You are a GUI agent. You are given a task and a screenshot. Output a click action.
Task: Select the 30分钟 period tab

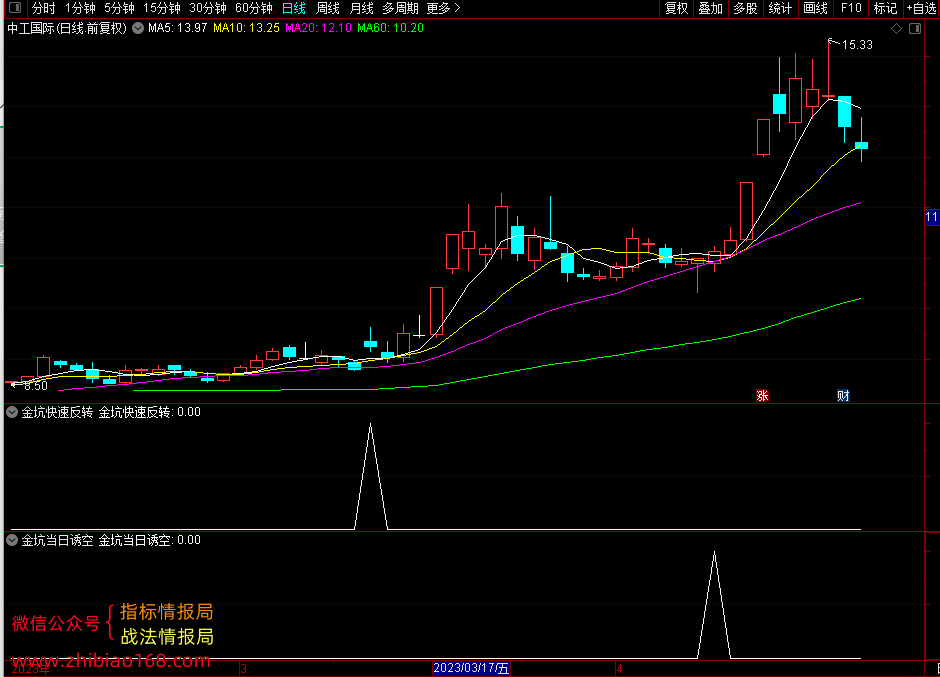[x=208, y=8]
